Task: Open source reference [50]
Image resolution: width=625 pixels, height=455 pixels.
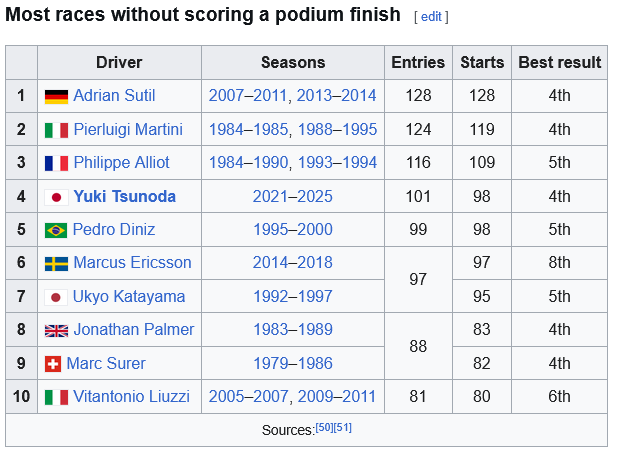Action: tap(324, 428)
